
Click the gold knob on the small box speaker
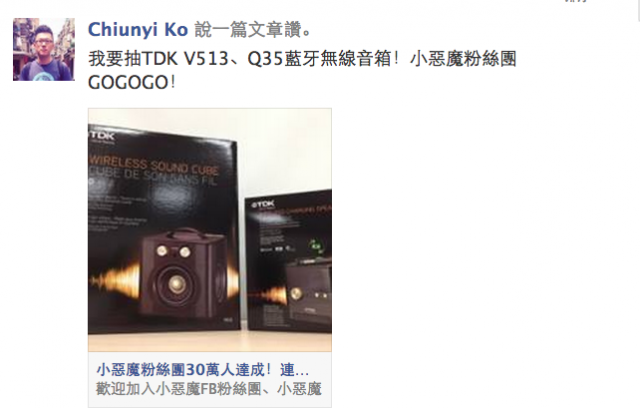pos(296,293)
